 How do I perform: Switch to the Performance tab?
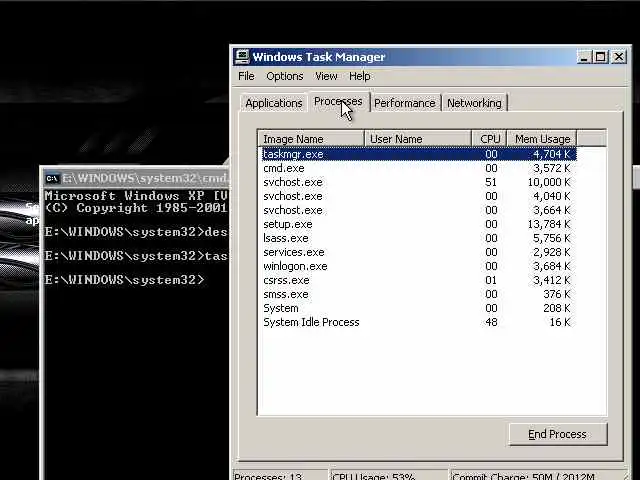pos(404,103)
